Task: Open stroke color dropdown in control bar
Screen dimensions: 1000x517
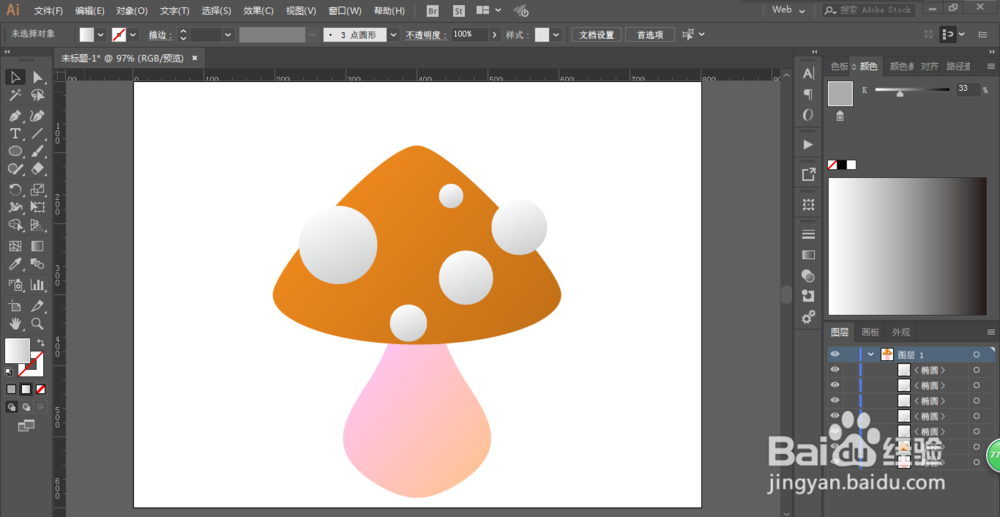Action: (x=133, y=34)
